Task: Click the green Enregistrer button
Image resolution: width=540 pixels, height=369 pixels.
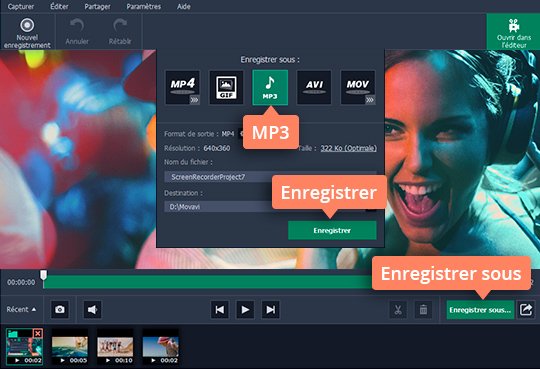Action: coord(332,230)
